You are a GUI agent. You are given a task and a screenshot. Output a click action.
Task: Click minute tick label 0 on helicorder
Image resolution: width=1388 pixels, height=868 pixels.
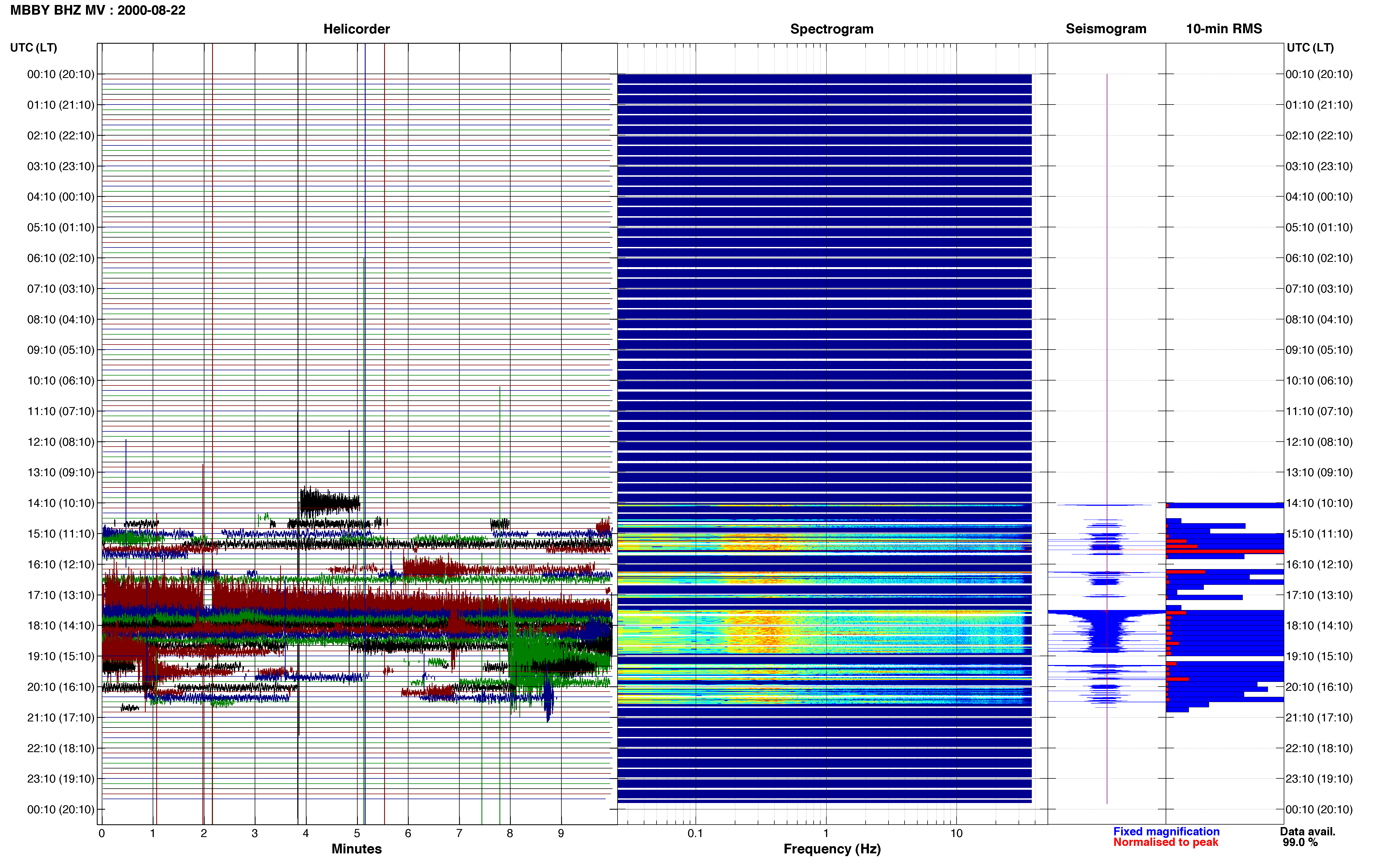click(x=101, y=833)
